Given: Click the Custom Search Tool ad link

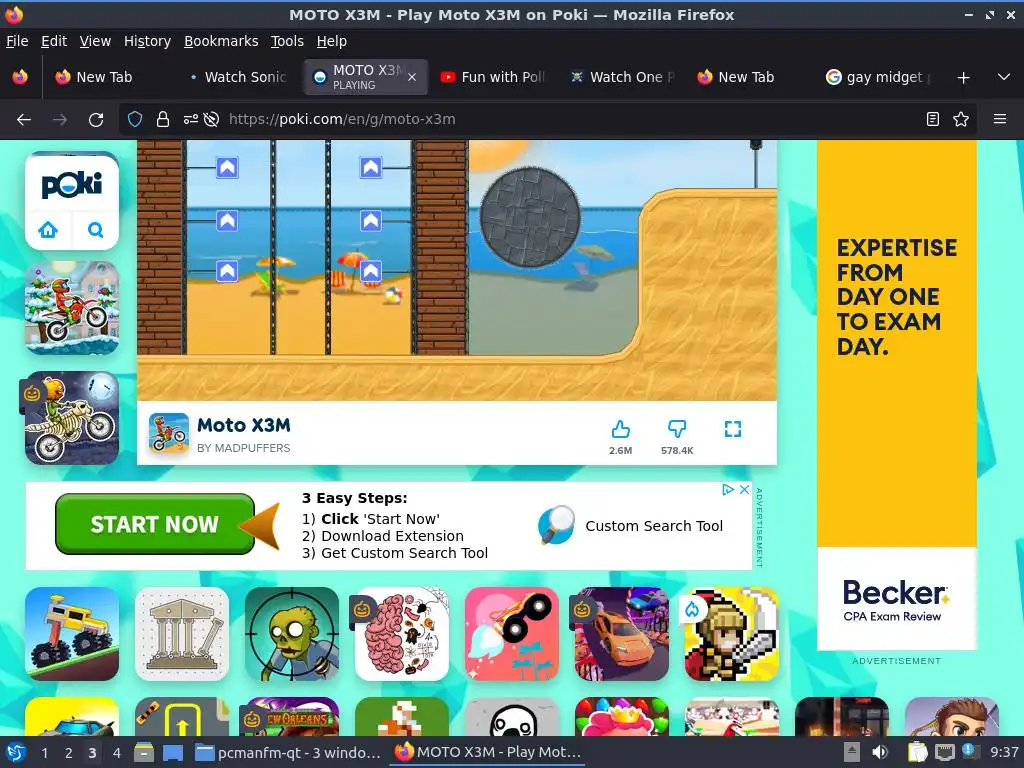Looking at the screenshot, I should click(x=654, y=526).
